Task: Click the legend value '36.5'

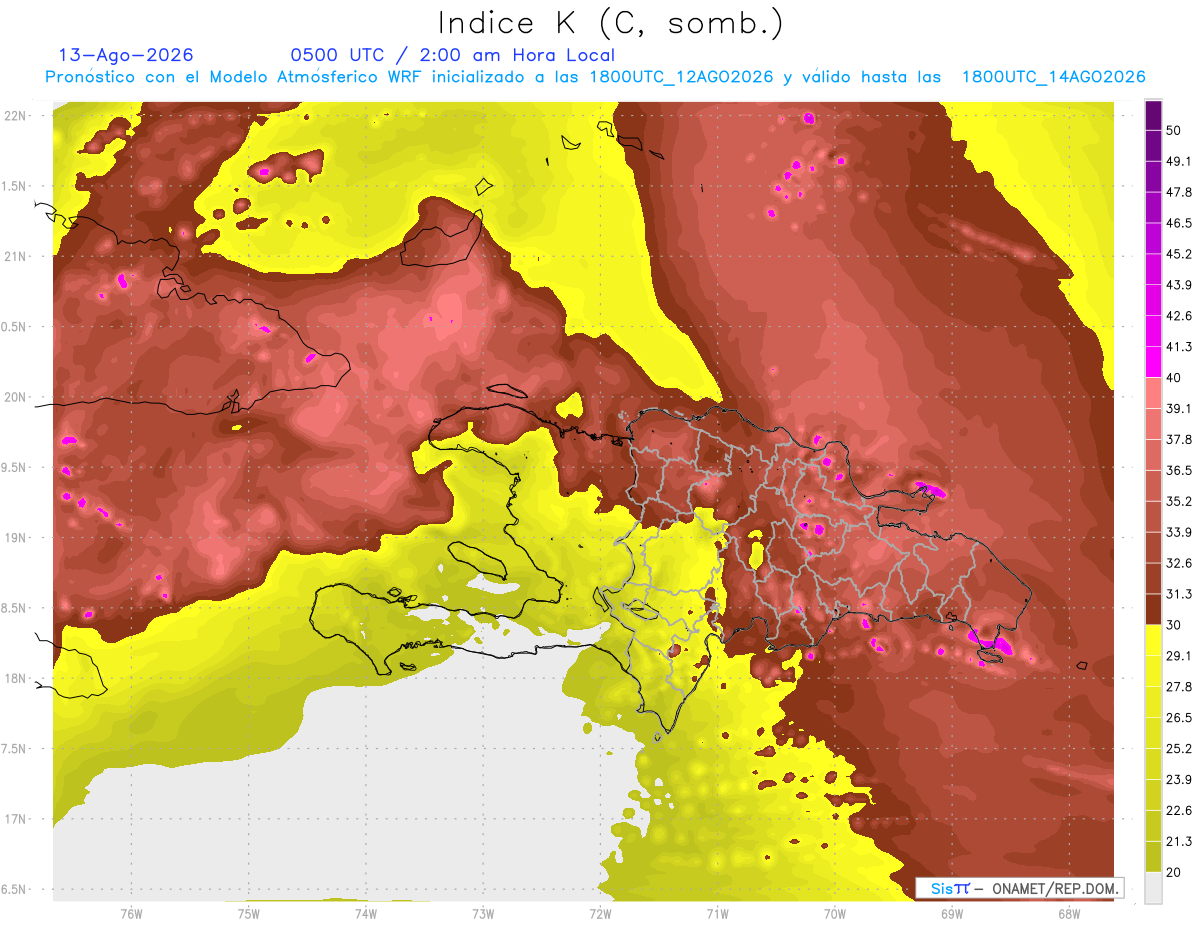Action: click(x=1178, y=470)
